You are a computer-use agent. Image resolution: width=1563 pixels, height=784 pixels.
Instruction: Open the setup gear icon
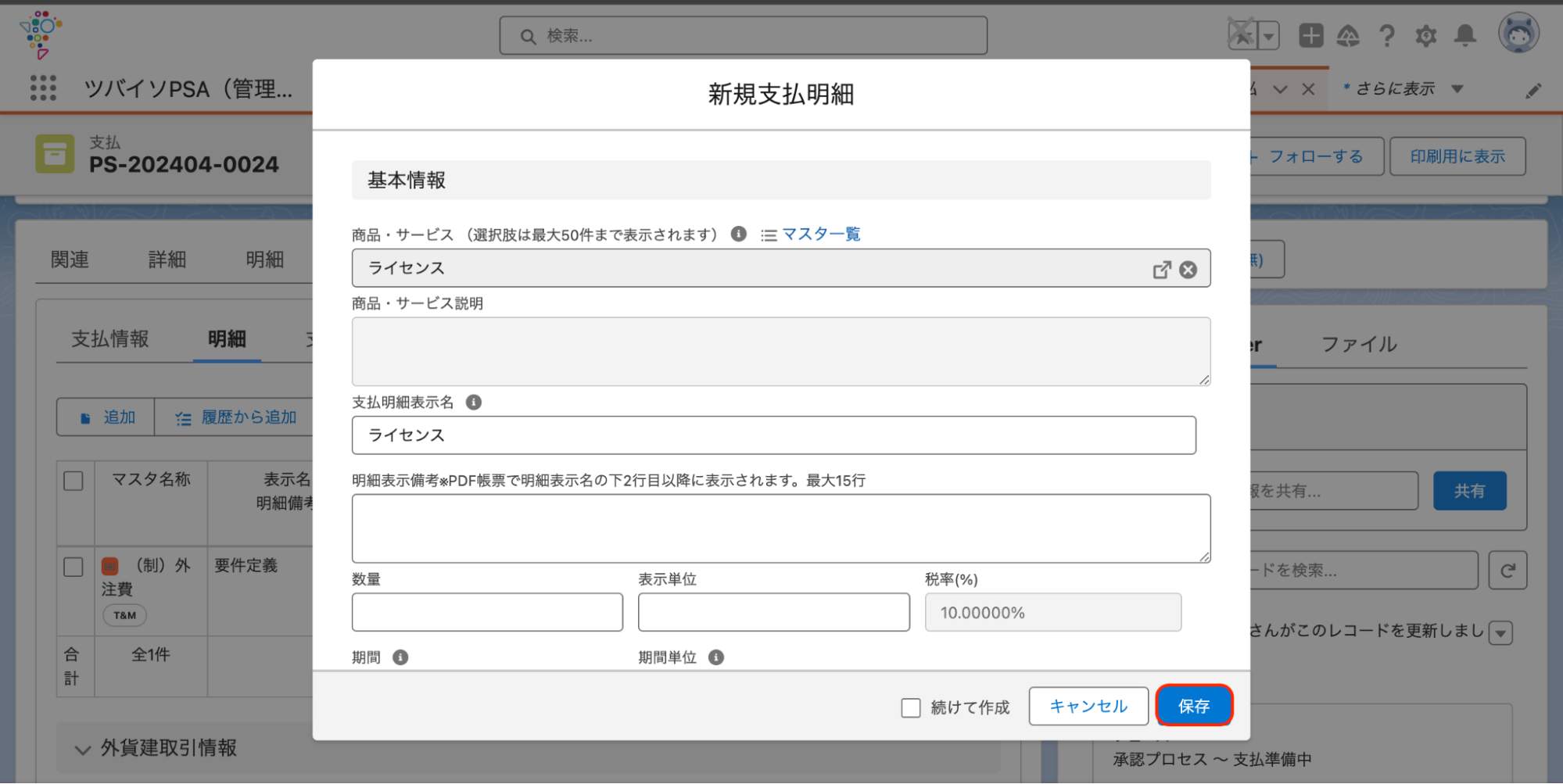point(1426,35)
